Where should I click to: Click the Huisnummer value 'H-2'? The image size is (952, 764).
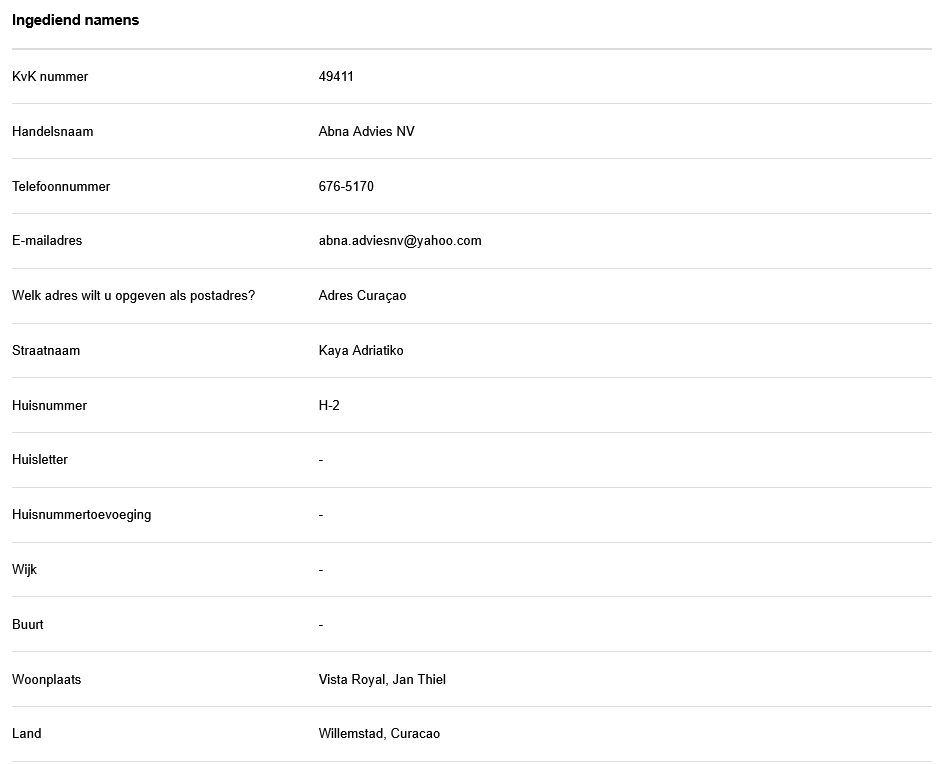point(329,406)
